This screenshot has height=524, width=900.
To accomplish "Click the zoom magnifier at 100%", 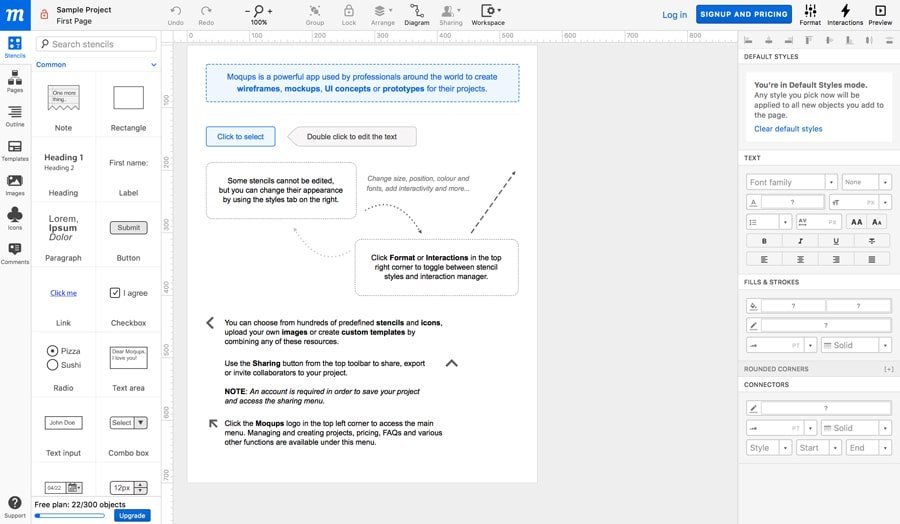I will click(259, 10).
